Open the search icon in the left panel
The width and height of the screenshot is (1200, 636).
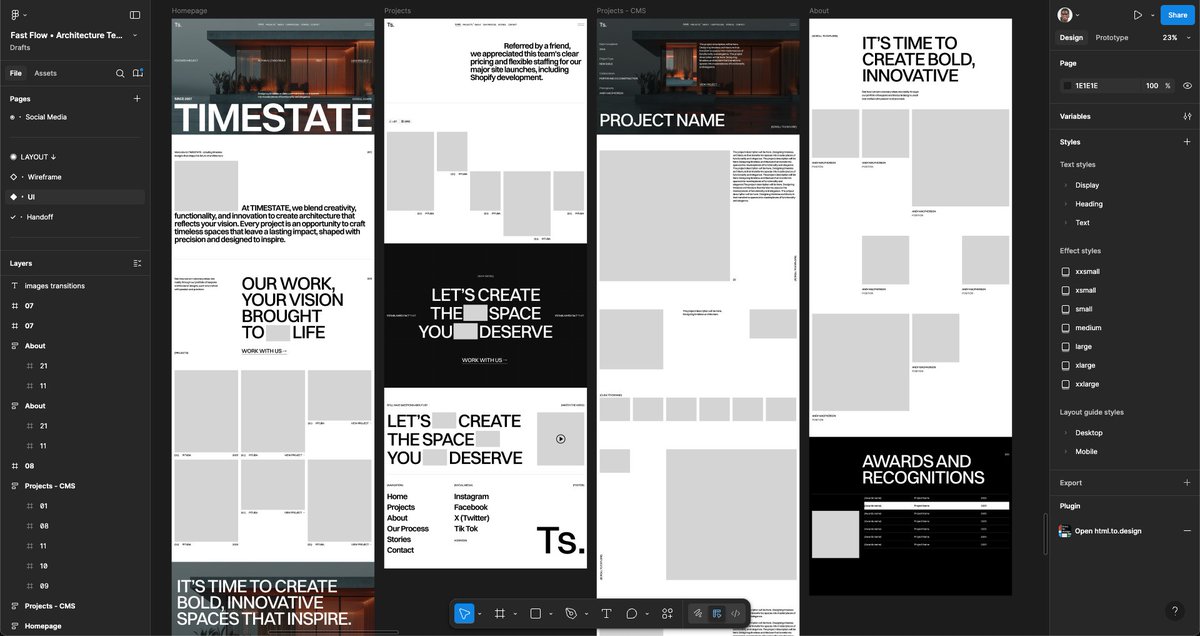click(120, 73)
